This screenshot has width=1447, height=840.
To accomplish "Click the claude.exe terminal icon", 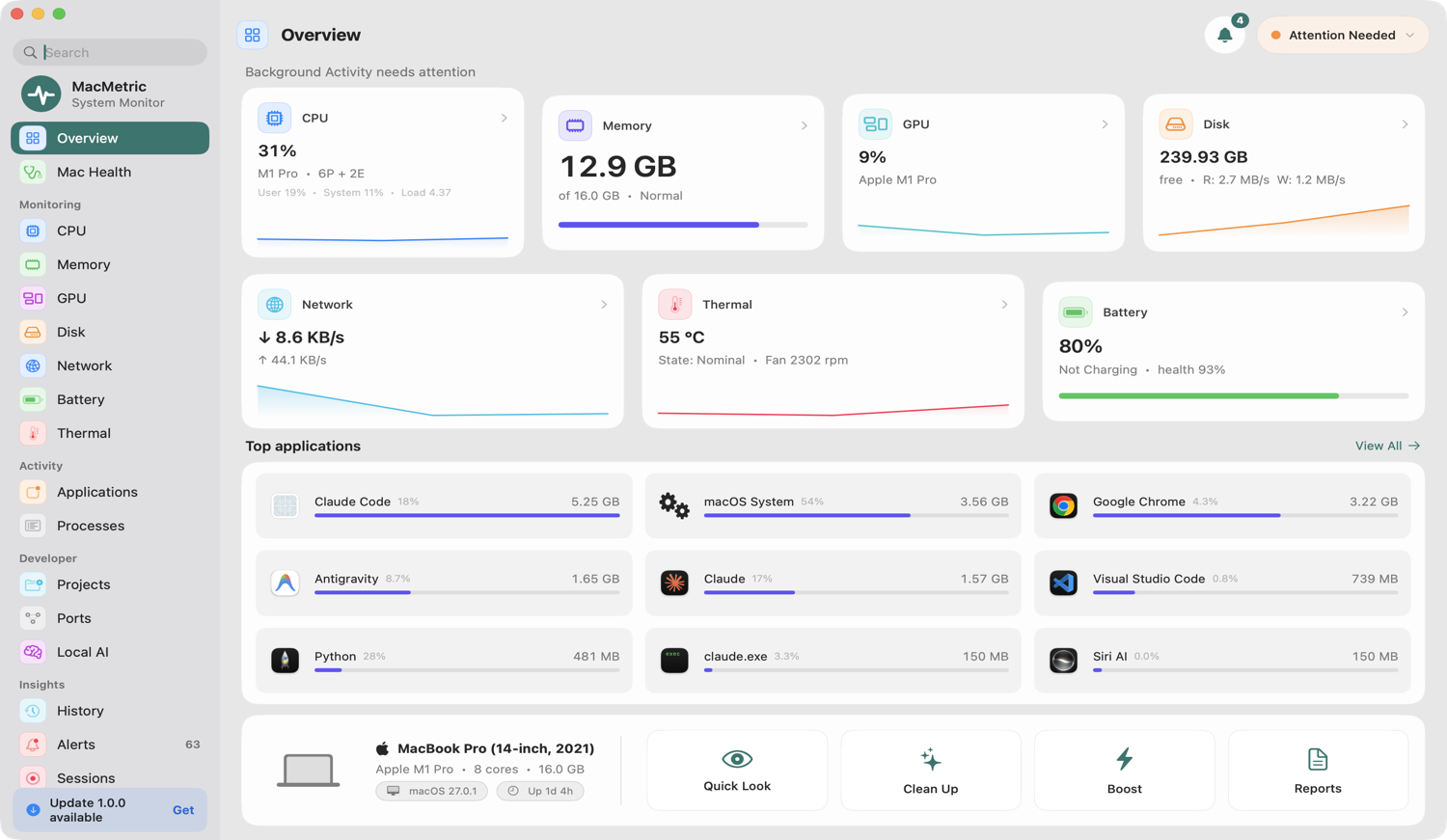I will coord(674,660).
